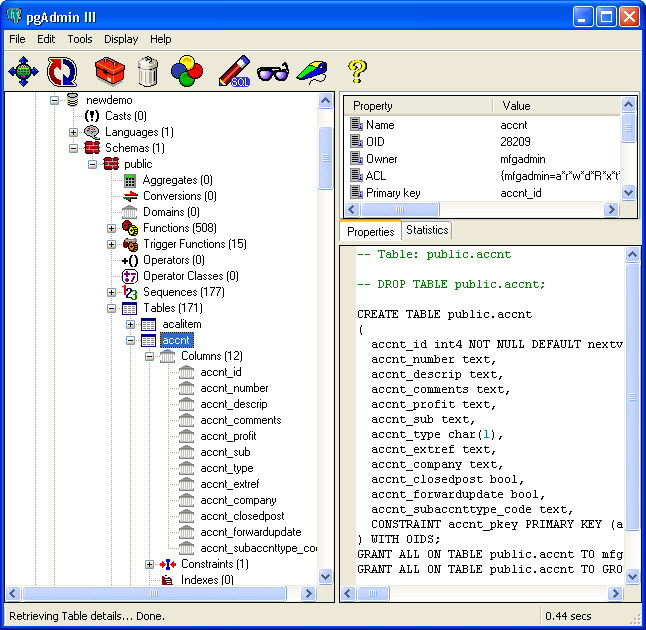Click the Add Server connection toolbar icon
This screenshot has height=630, width=646.
tap(23, 71)
